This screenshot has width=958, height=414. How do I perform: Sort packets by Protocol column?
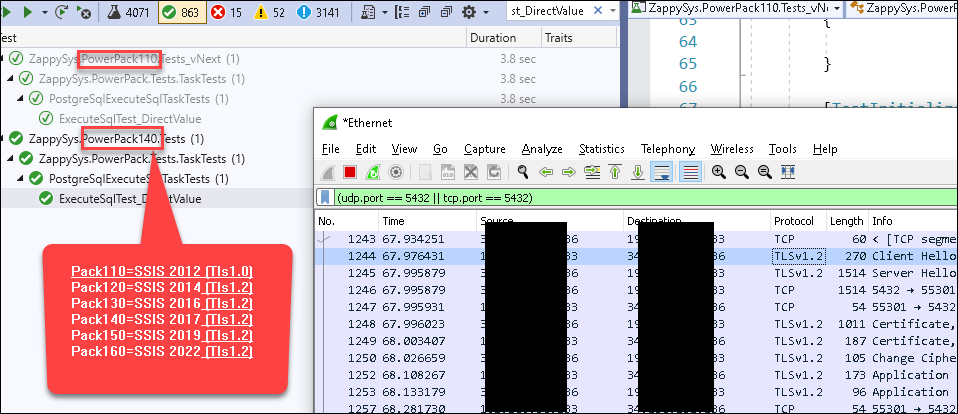(x=798, y=221)
